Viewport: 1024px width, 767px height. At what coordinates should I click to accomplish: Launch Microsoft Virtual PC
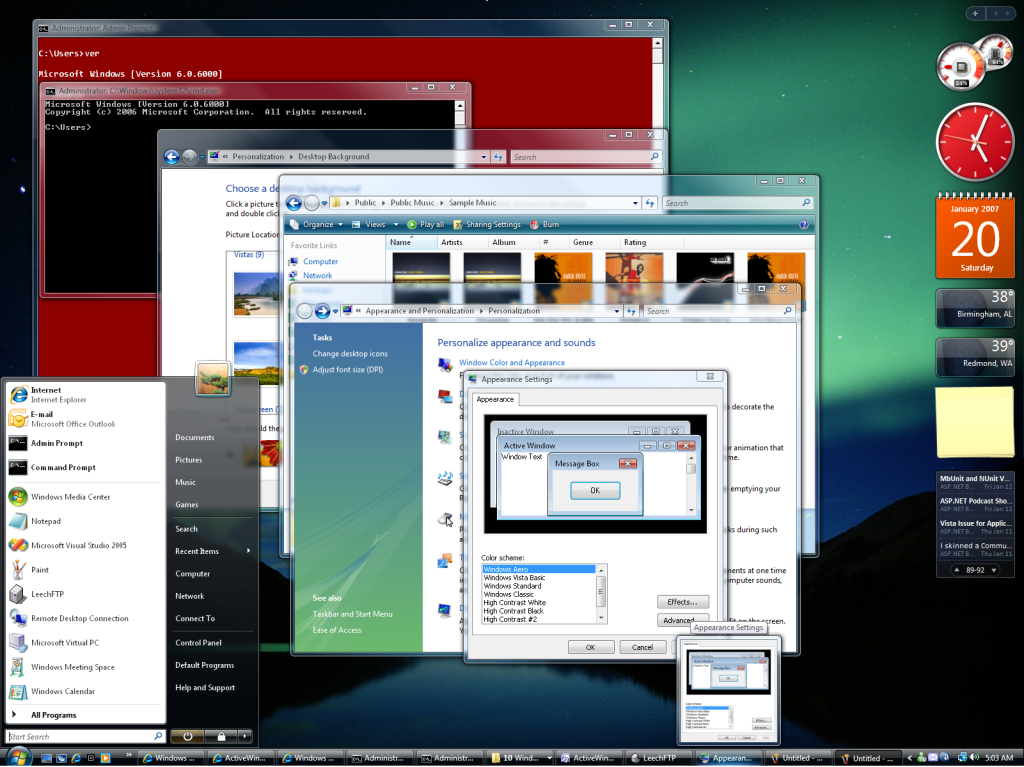pos(85,643)
